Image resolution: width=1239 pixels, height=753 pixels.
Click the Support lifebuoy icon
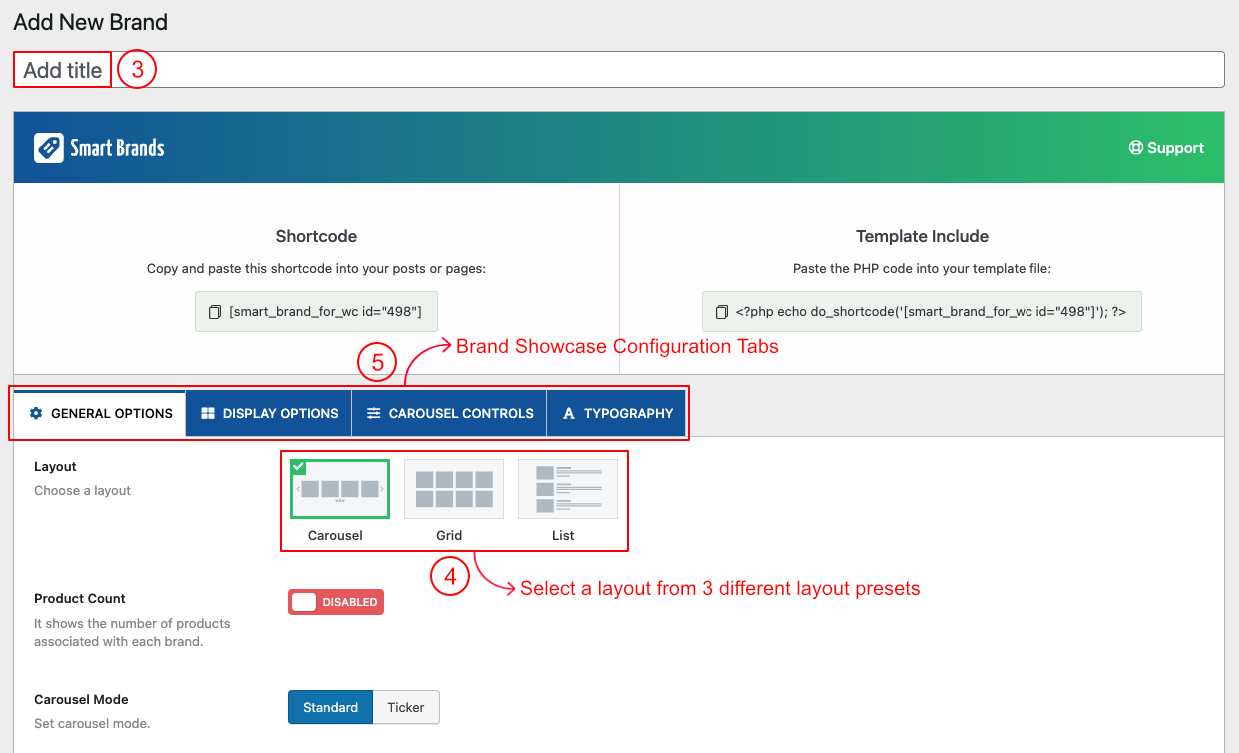tap(1135, 148)
